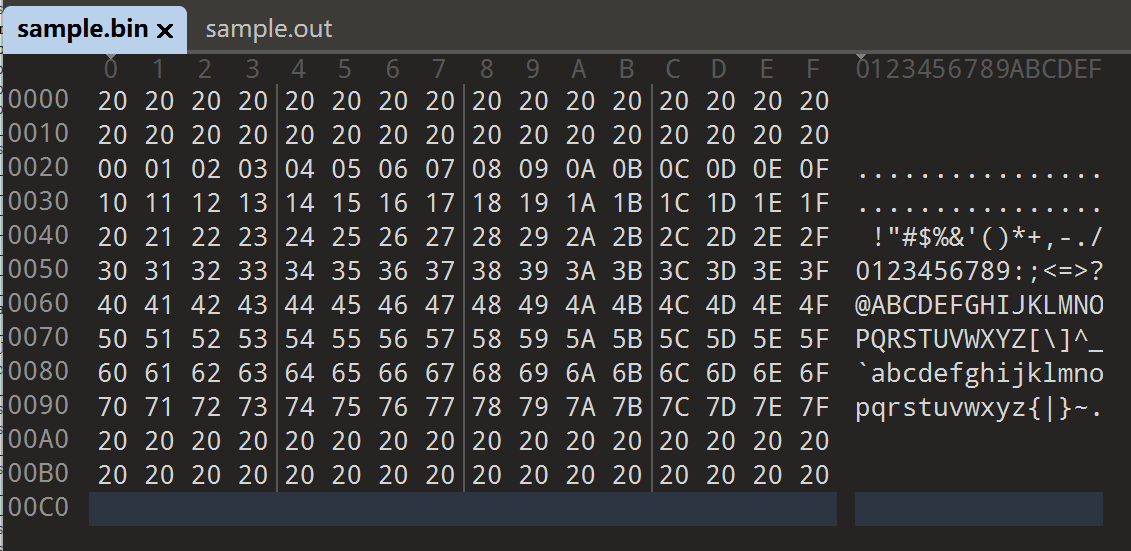Image resolution: width=1131 pixels, height=551 pixels.
Task: Click hex byte 7F in row 0090
Action: (x=815, y=407)
